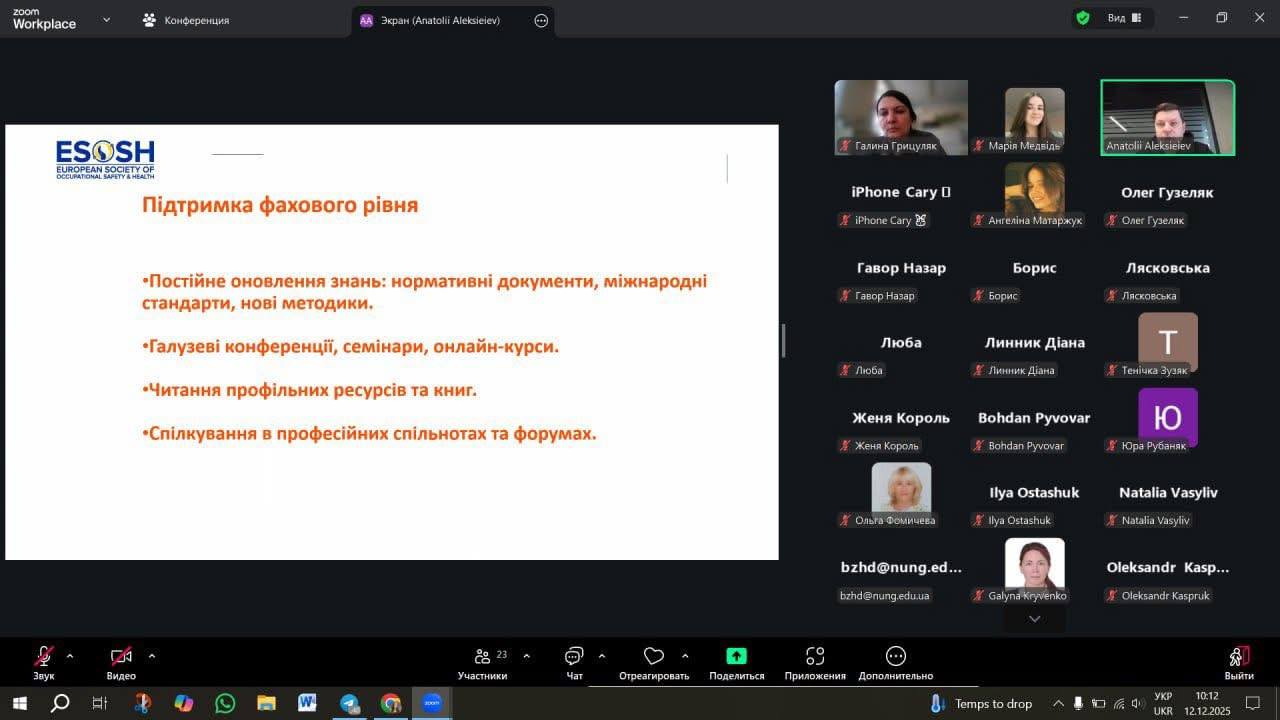
Task: Select Anatolii Aleksieiev's video thumbnail
Action: [x=1167, y=118]
